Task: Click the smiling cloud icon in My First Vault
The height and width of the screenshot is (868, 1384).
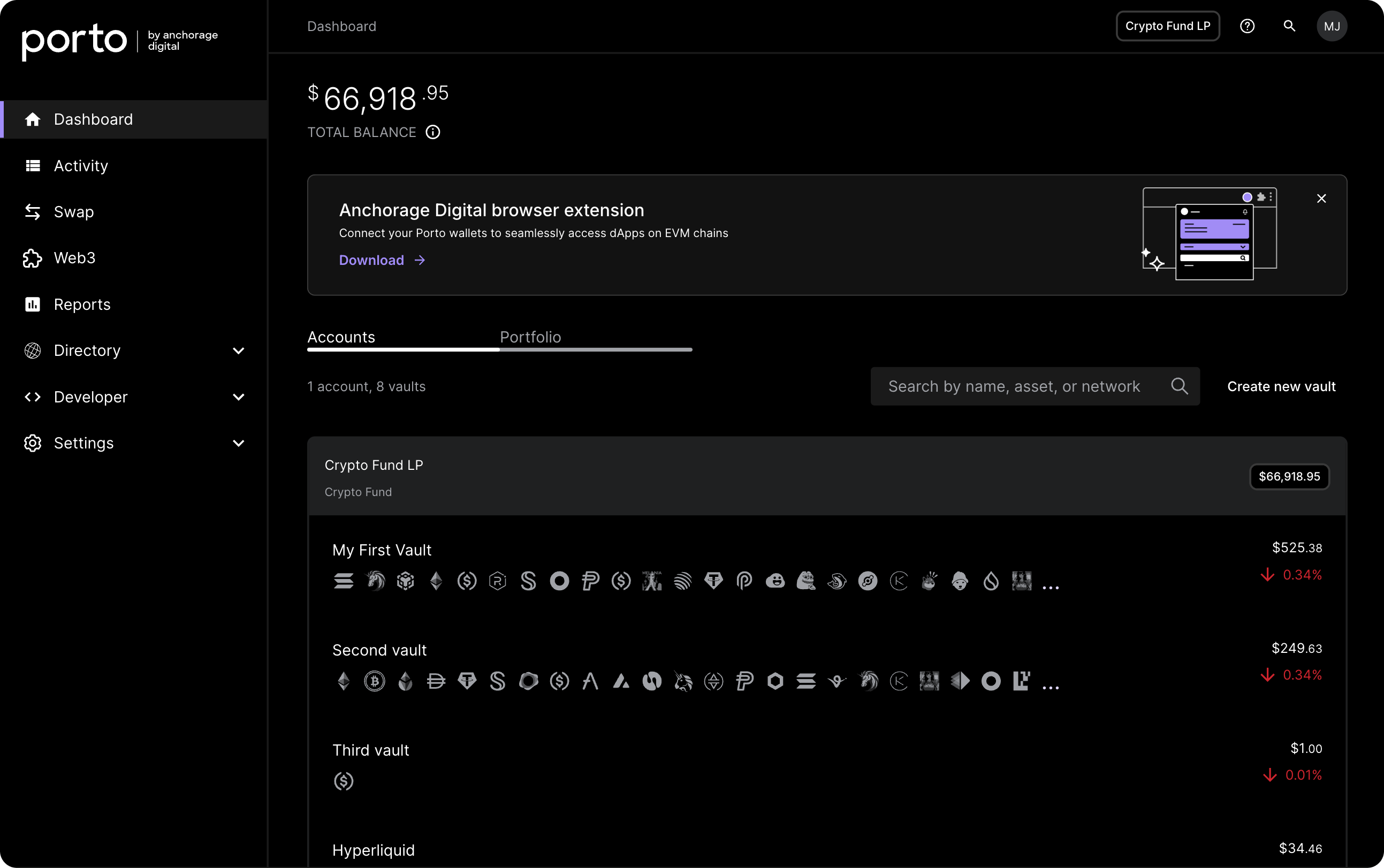Action: point(775,581)
